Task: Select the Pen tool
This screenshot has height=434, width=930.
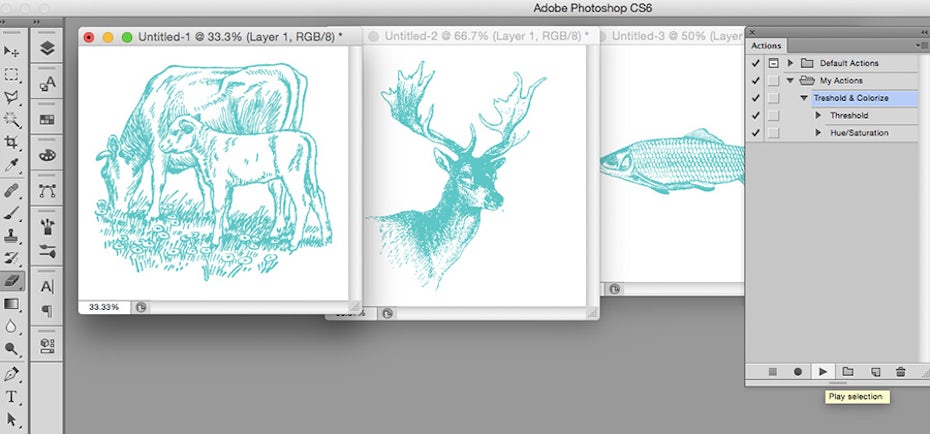Action: point(12,374)
